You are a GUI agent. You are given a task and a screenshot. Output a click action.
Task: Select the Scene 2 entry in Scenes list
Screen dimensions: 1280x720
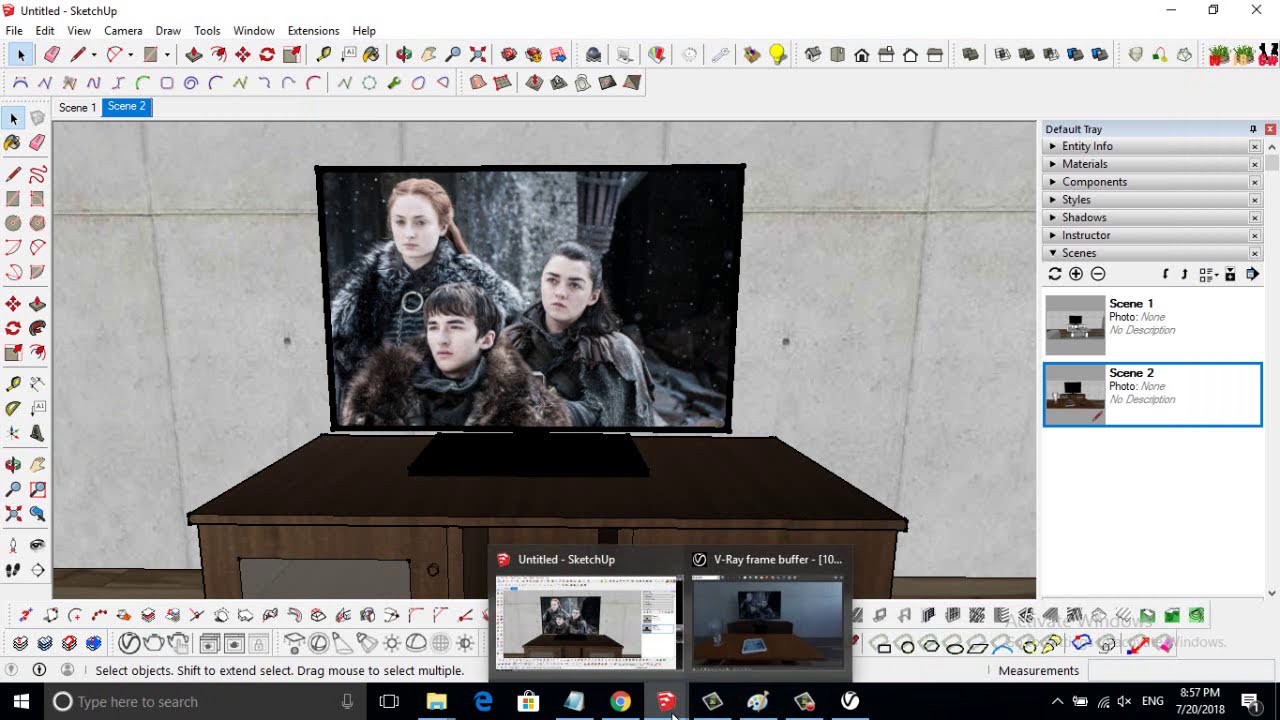coord(1153,395)
